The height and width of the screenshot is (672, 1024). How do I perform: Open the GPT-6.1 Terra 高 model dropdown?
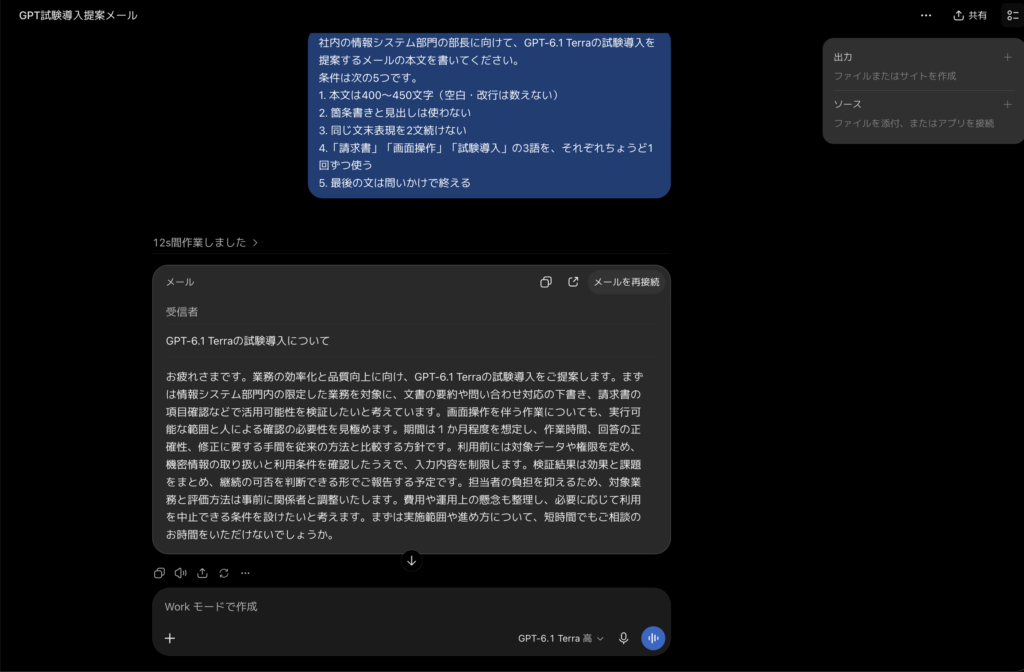[x=560, y=638]
